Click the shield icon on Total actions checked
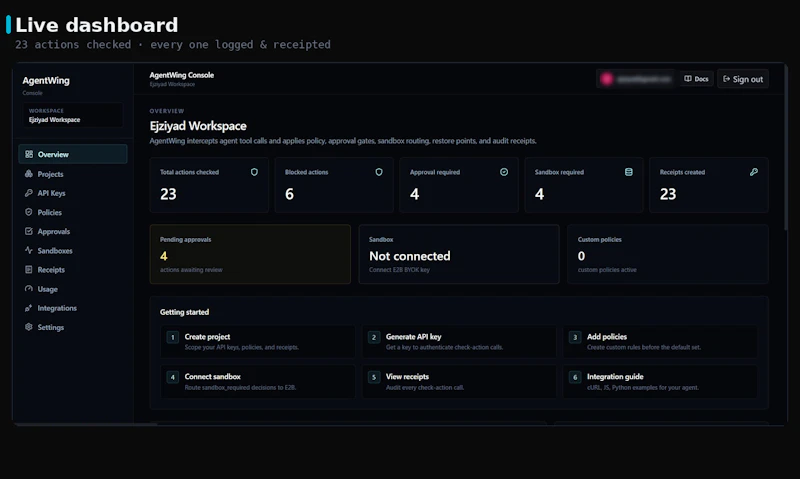800x479 pixels. click(254, 172)
